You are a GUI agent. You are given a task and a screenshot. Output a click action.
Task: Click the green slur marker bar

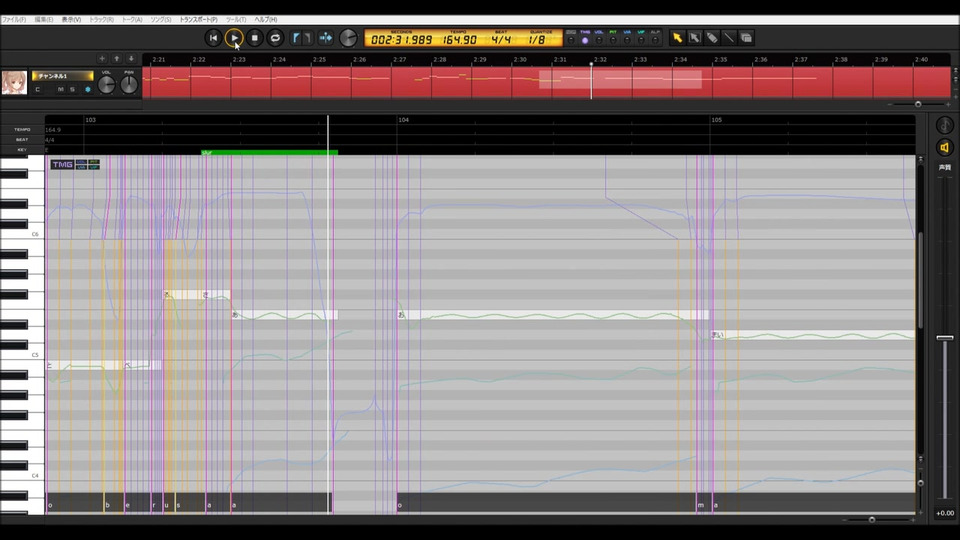[x=269, y=152]
